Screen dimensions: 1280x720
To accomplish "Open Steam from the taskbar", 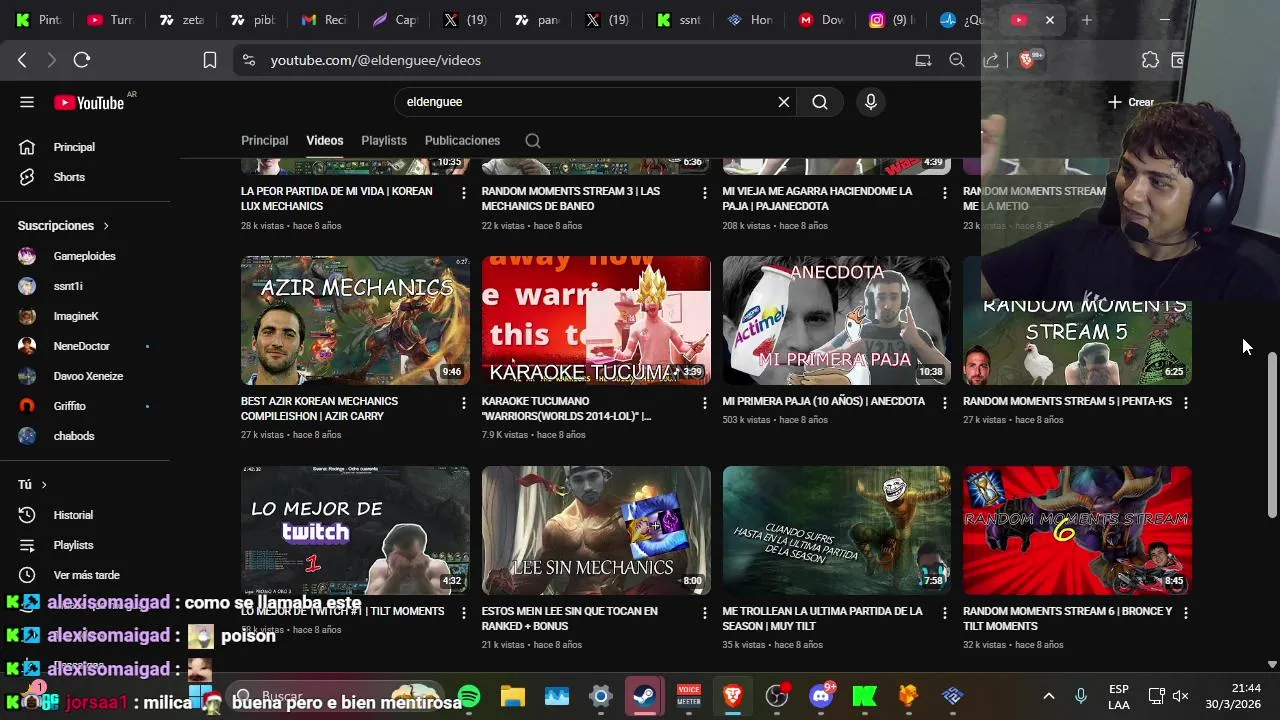I will click(x=645, y=696).
